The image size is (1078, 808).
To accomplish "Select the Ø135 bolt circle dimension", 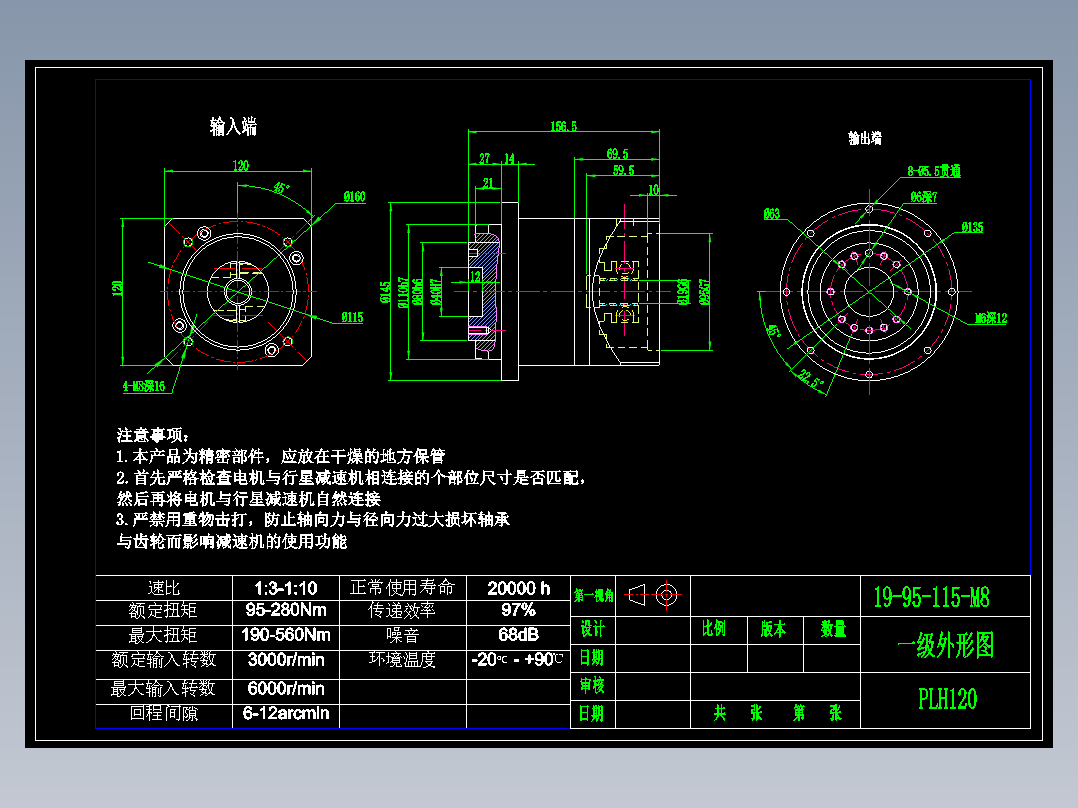I will click(x=975, y=225).
